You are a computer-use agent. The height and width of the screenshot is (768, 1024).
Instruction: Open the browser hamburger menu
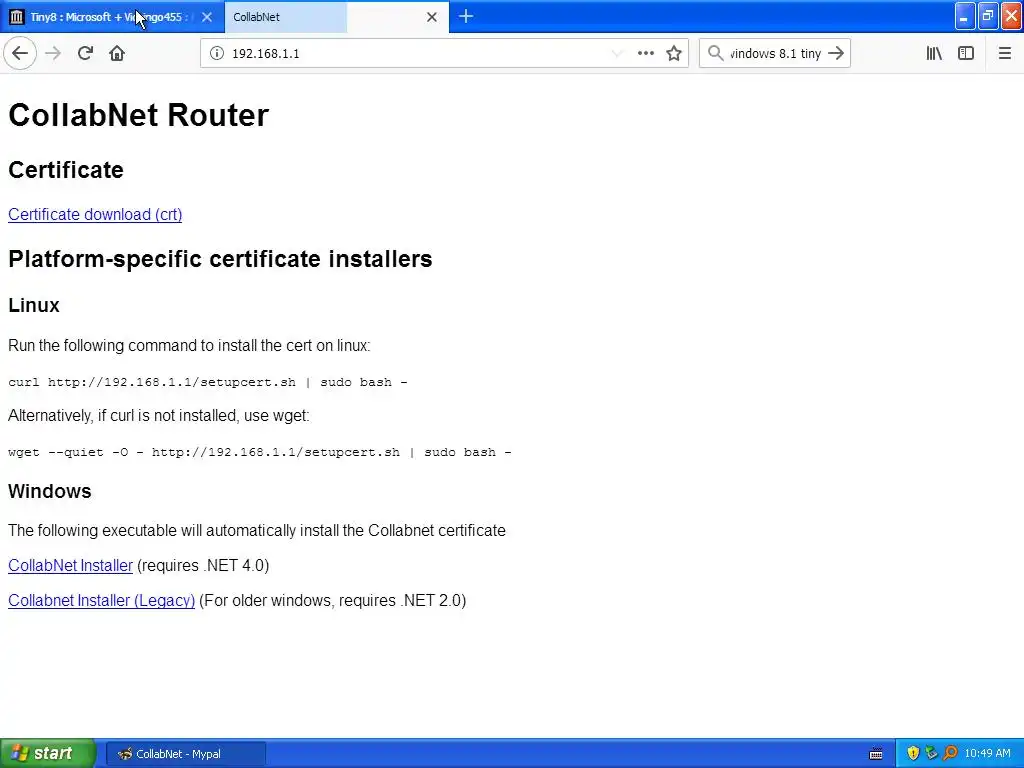click(1004, 53)
